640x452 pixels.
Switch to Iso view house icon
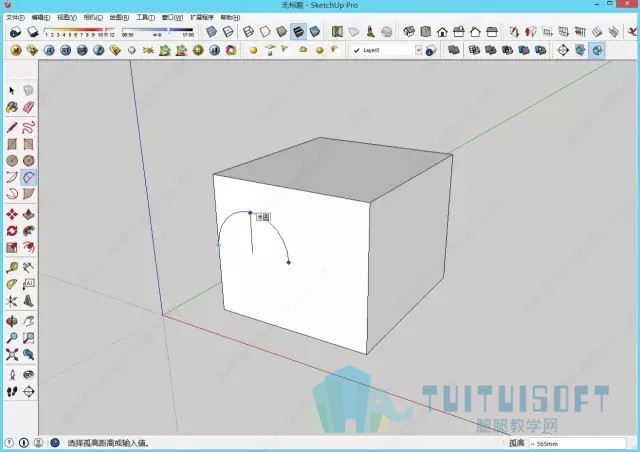409,31
